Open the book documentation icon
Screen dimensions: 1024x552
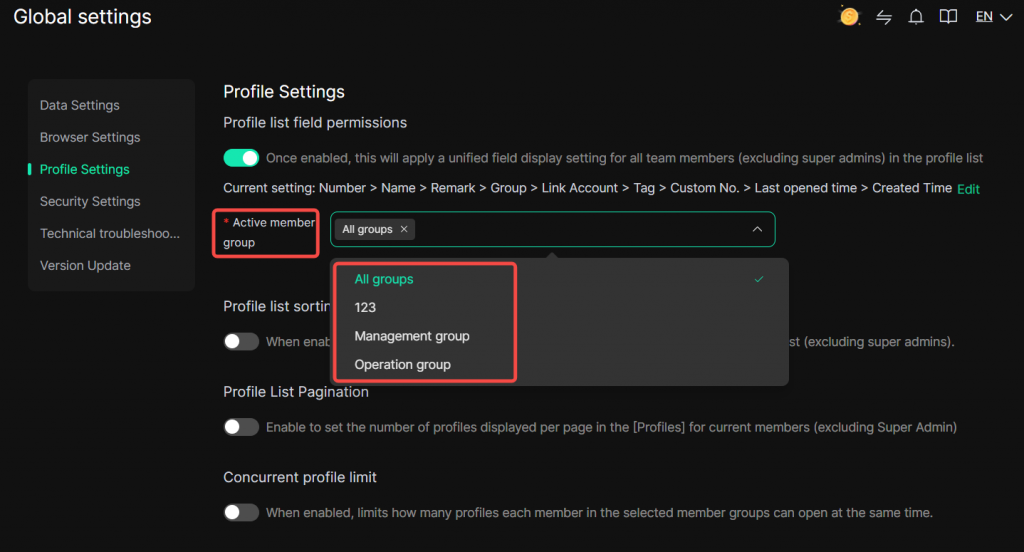[x=948, y=17]
